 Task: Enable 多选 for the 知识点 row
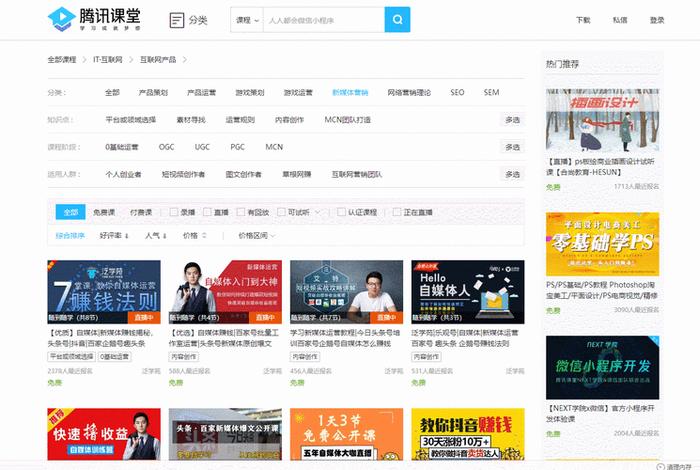(512, 120)
